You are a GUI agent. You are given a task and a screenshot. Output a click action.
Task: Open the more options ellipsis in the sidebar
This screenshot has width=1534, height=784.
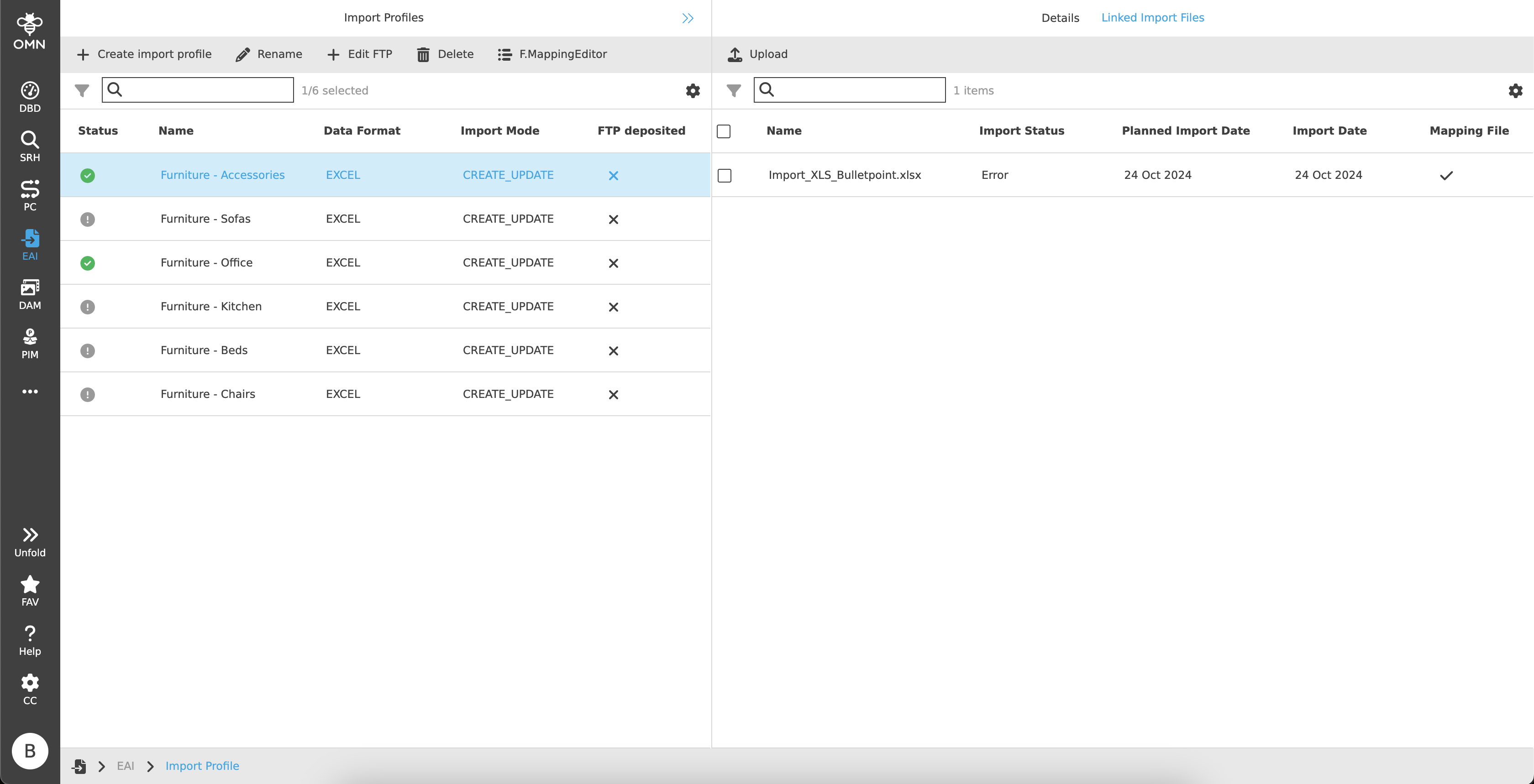pyautogui.click(x=30, y=391)
